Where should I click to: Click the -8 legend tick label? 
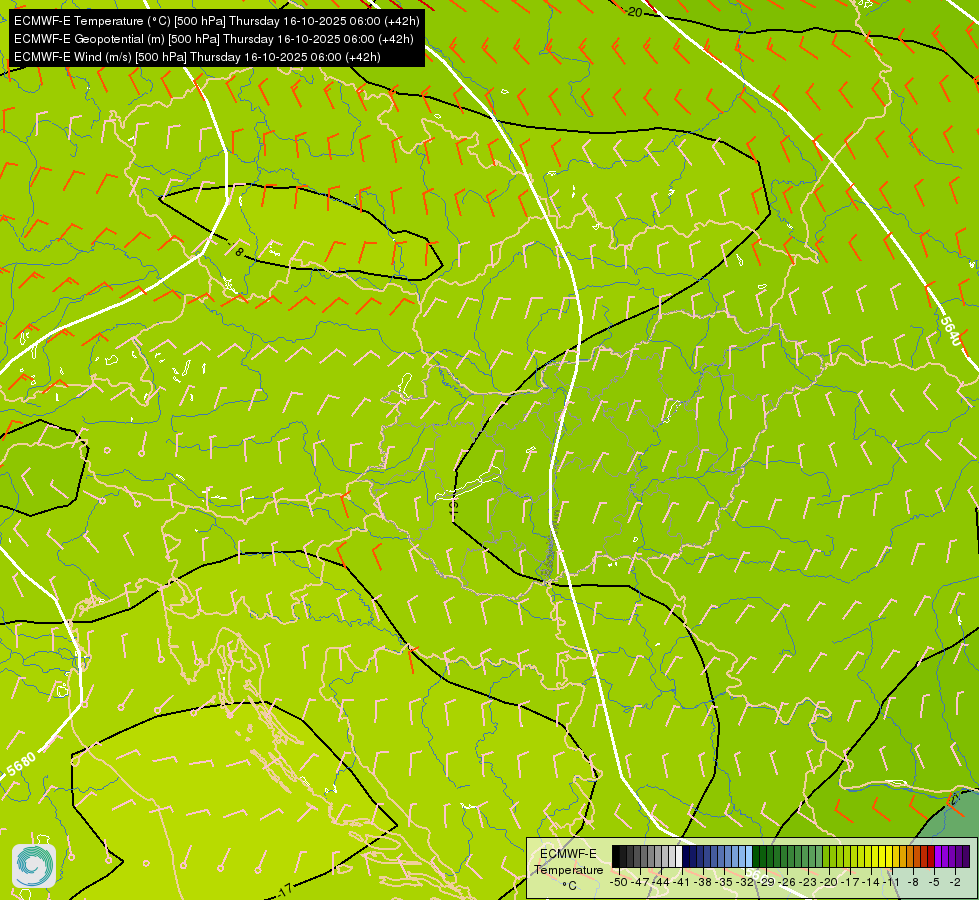point(913,882)
